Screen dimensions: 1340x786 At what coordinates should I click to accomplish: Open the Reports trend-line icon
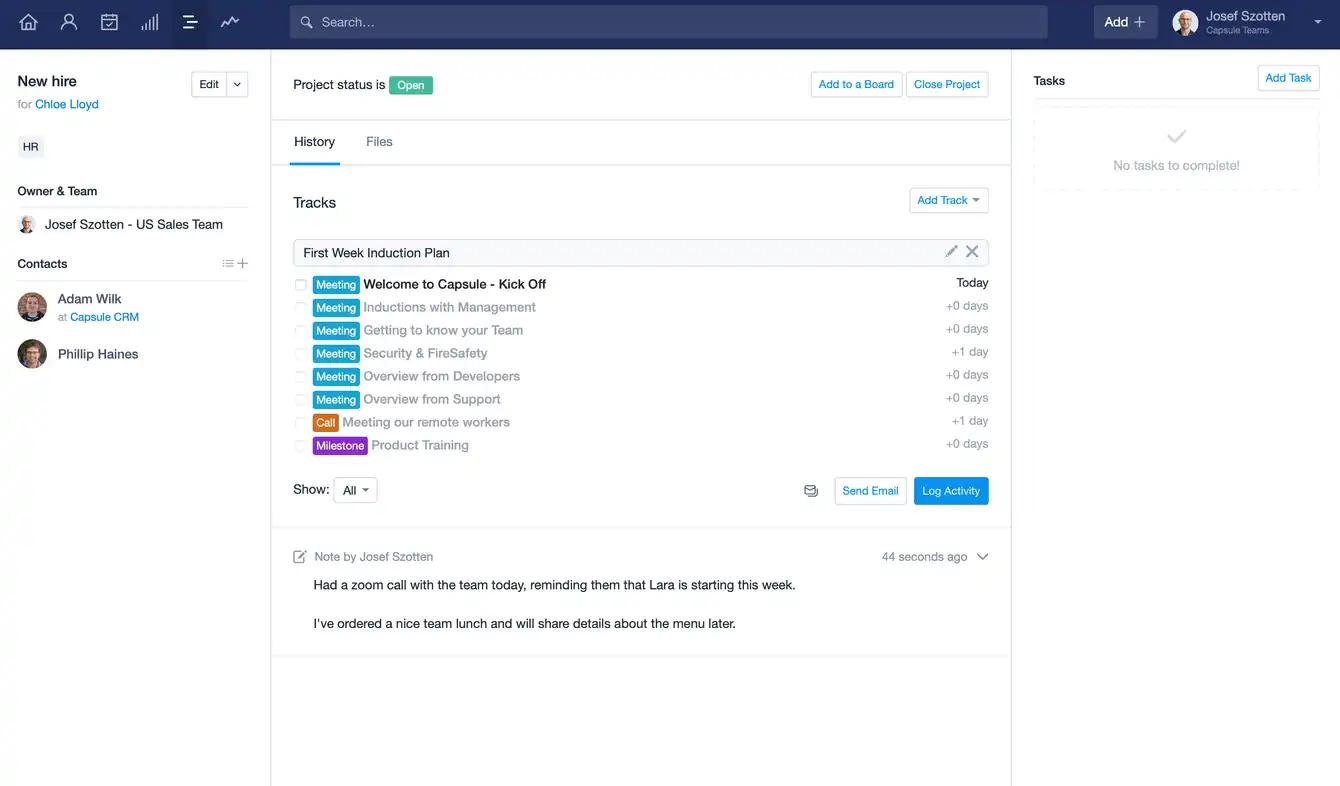click(x=230, y=22)
